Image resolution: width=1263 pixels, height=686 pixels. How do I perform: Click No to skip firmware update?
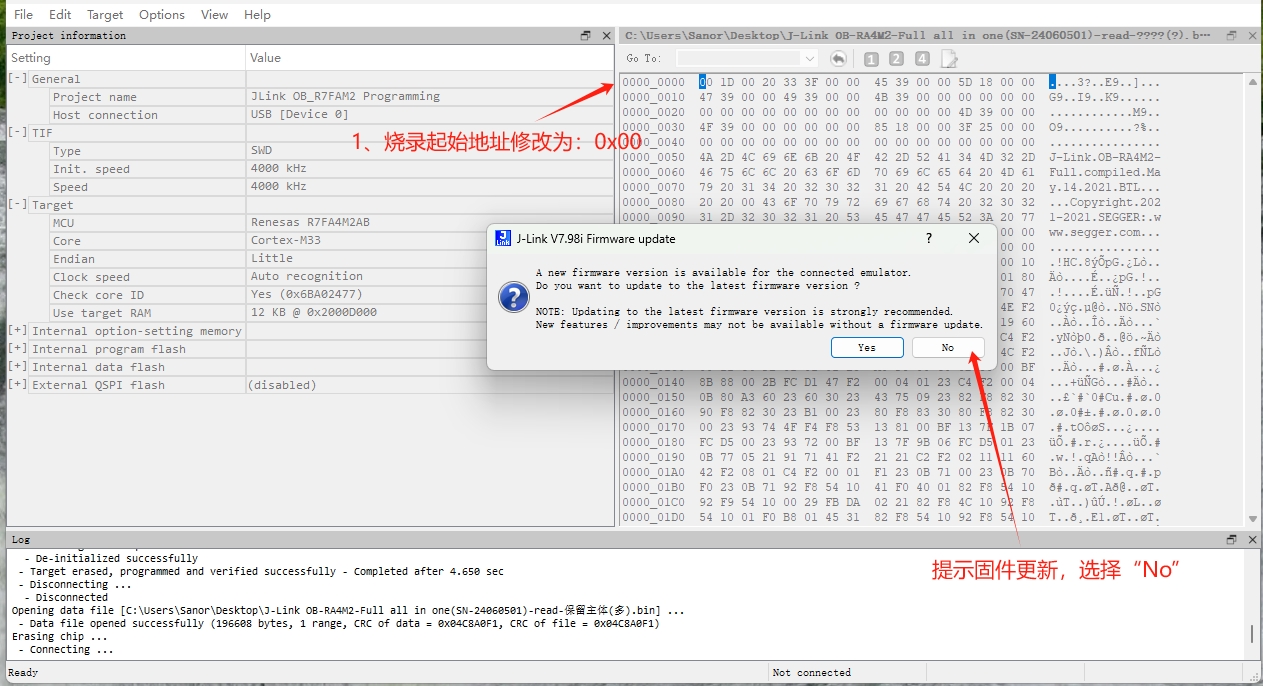[x=948, y=347]
